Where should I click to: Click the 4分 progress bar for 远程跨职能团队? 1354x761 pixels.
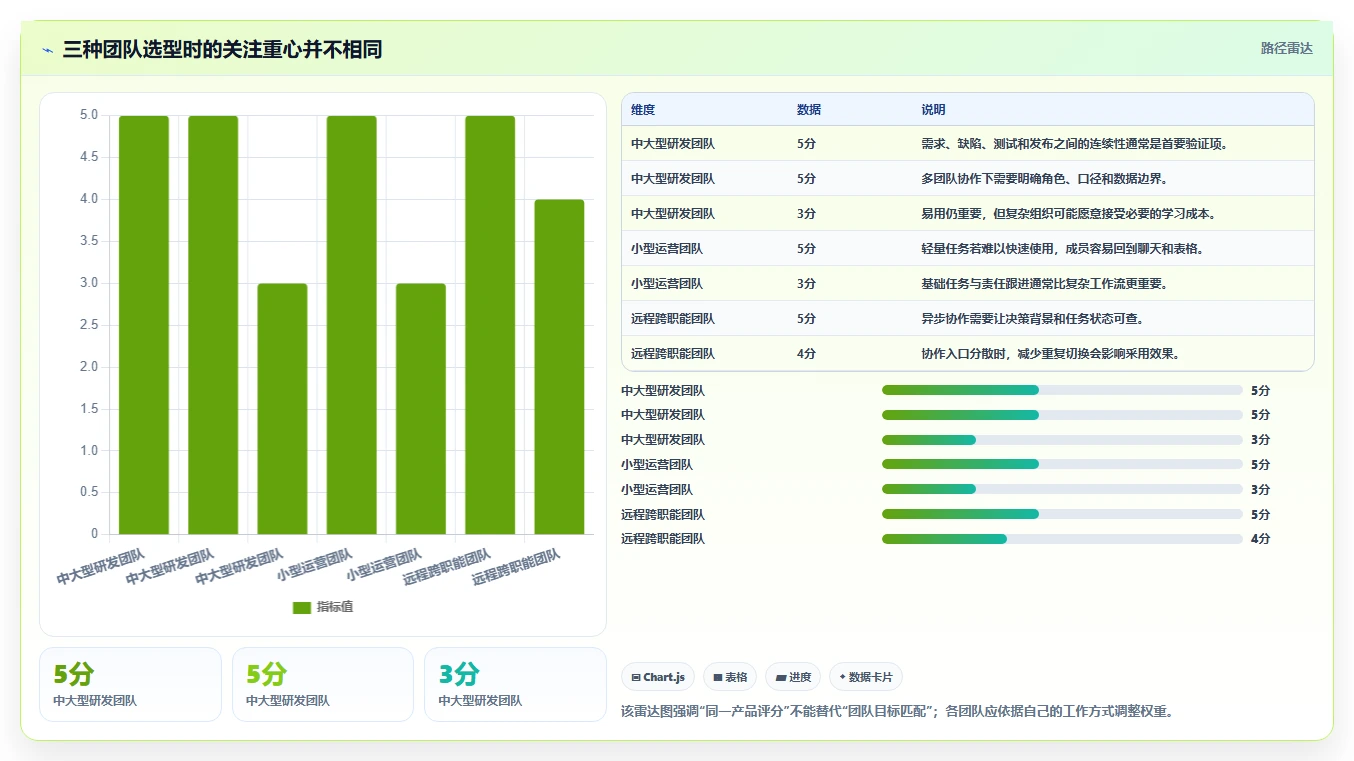click(1062, 539)
